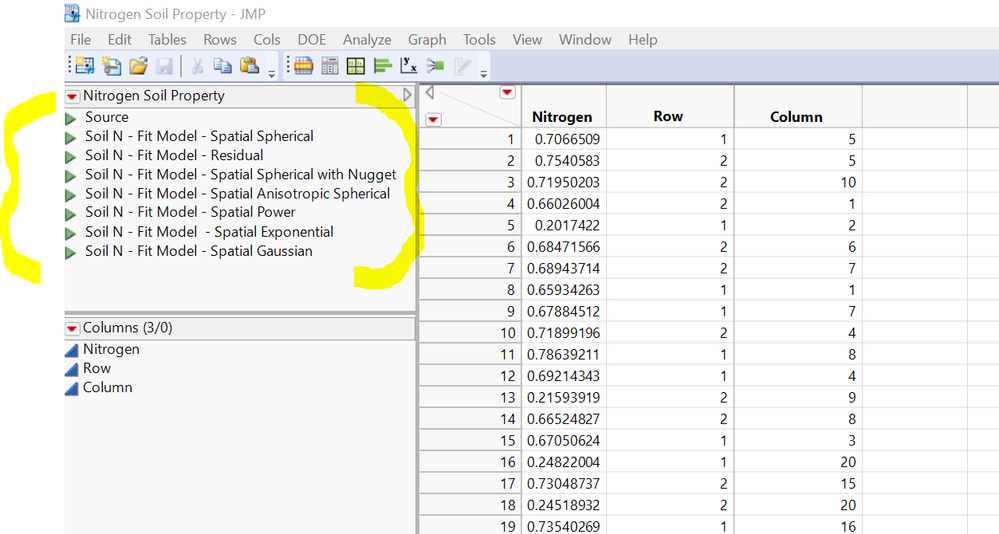Open the rows red triangle in the table corner
Viewport: 999px width, 534px height.
coord(433,119)
